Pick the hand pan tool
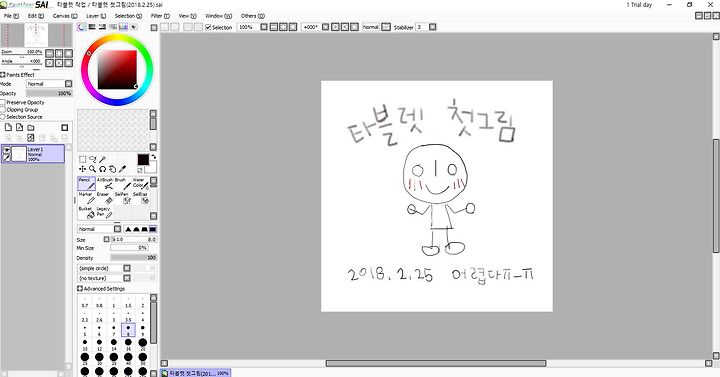 112,169
